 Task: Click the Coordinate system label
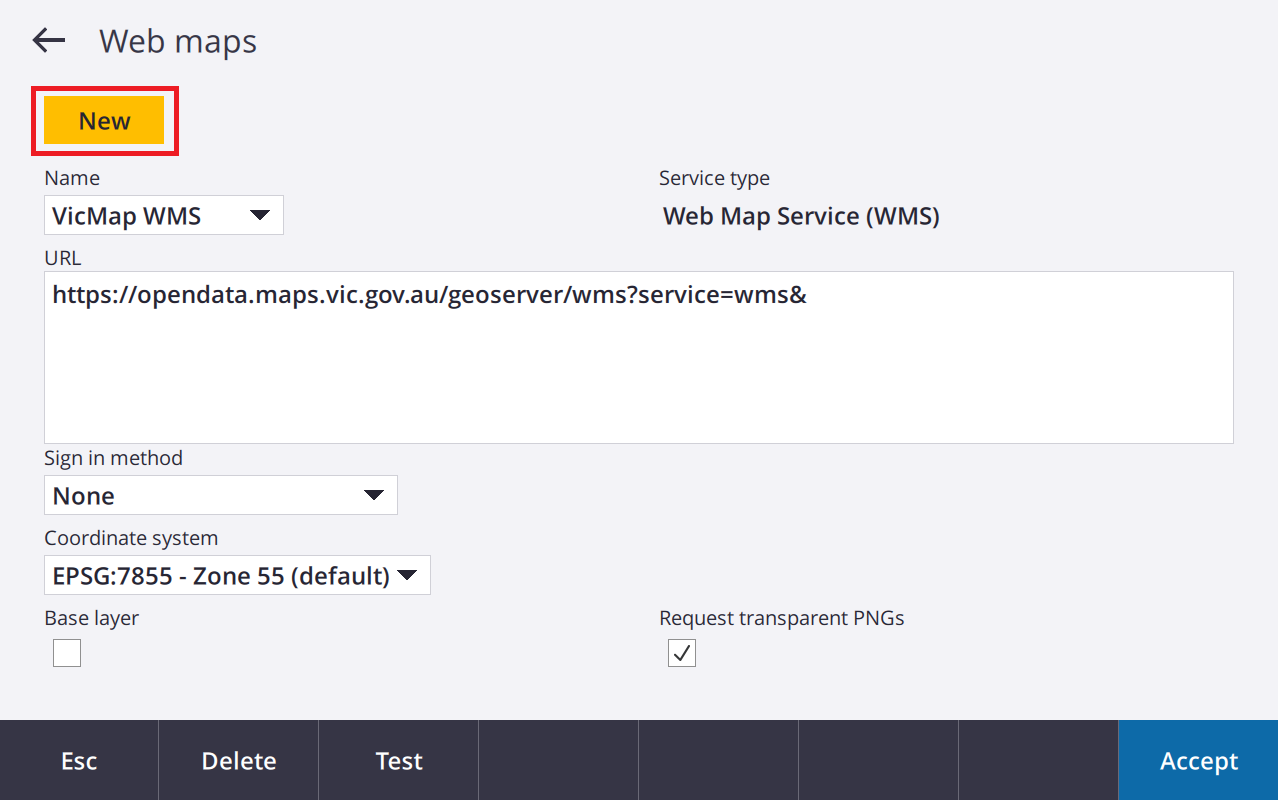[131, 539]
